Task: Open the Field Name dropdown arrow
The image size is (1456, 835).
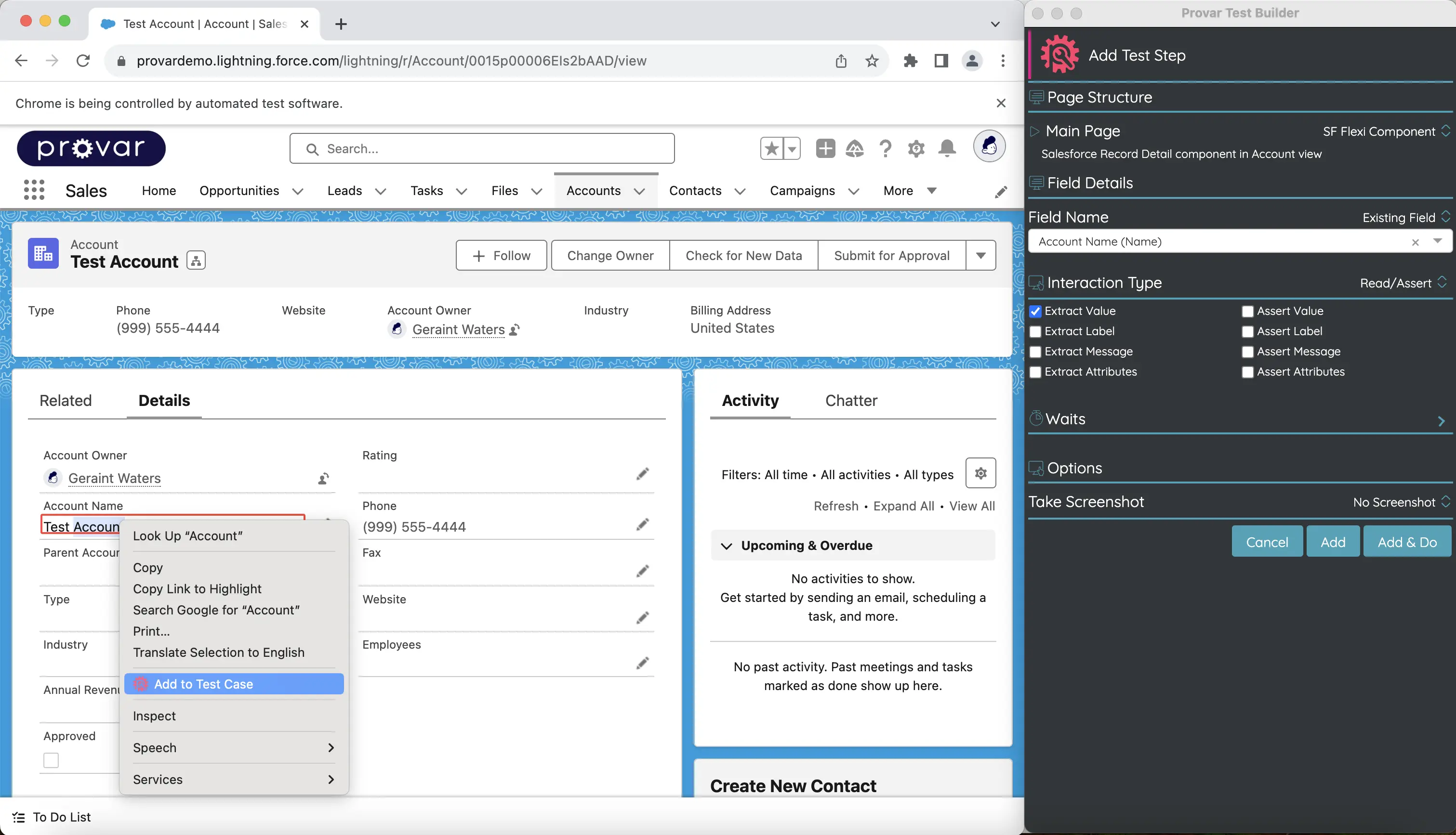Action: 1437,241
